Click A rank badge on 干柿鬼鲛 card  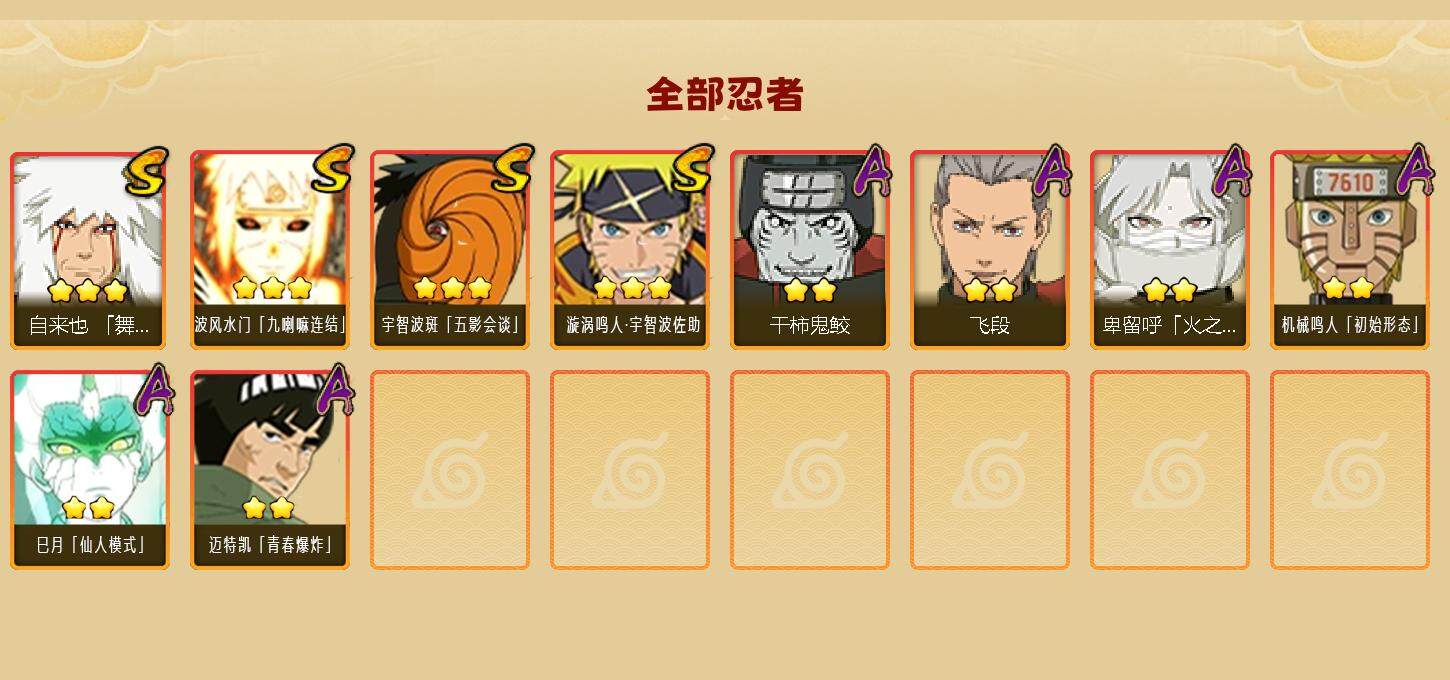871,170
